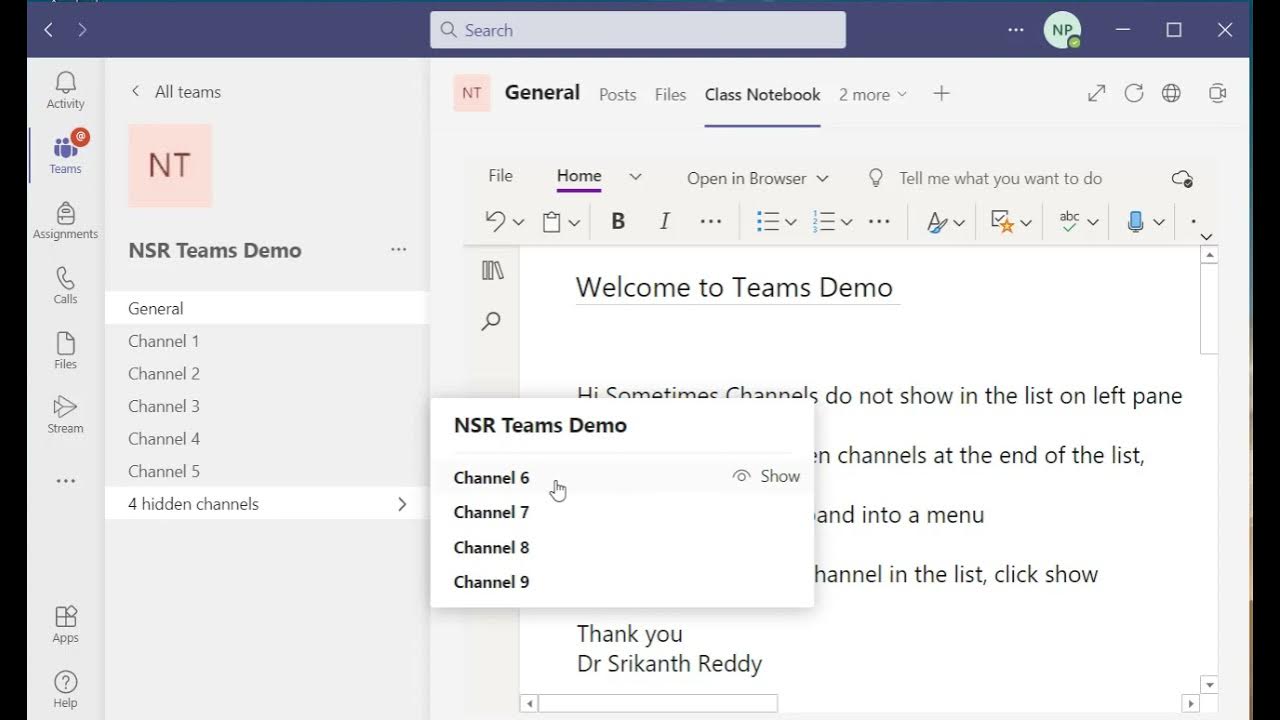Start a meeting with the Meet icon
This screenshot has width=1280, height=720.
click(x=1217, y=93)
